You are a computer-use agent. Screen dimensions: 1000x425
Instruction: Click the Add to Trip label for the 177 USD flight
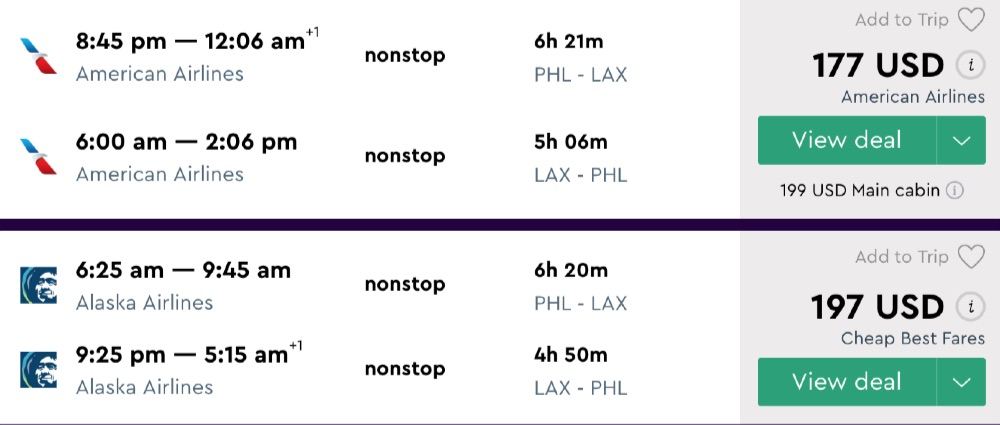point(902,20)
